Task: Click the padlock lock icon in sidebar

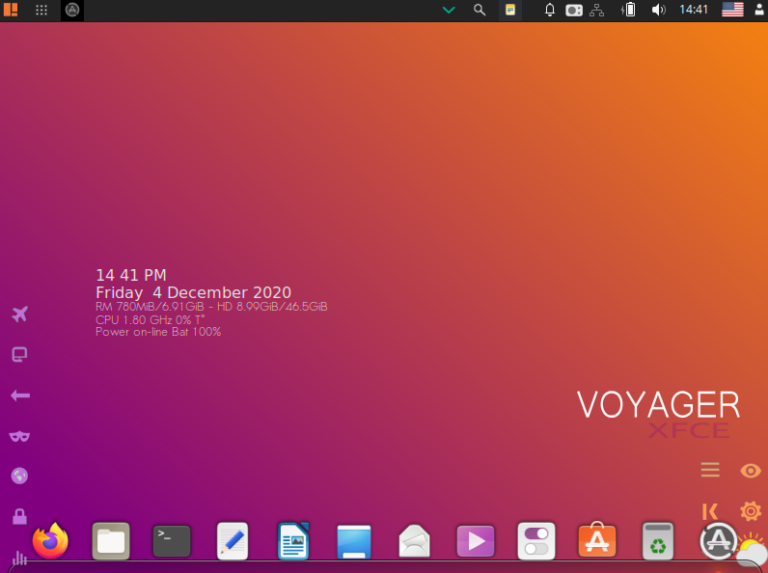Action: [x=20, y=516]
